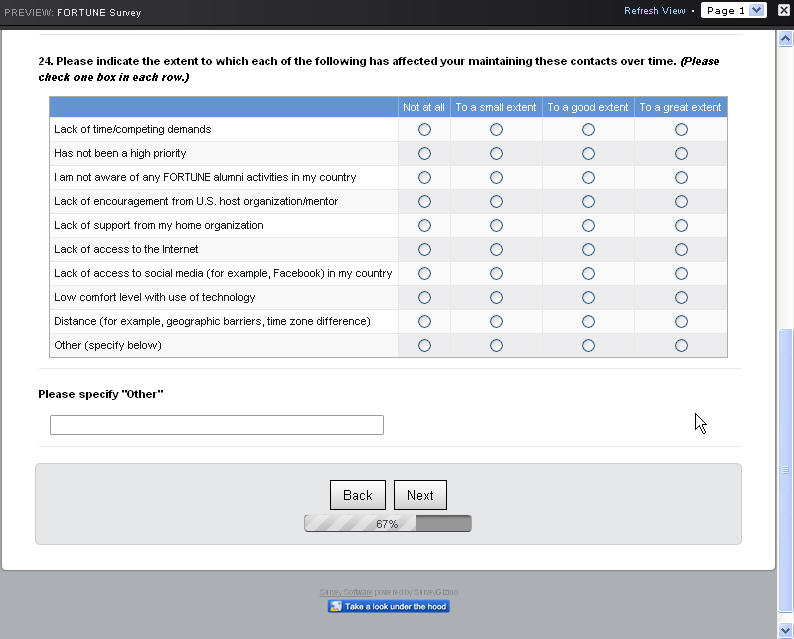This screenshot has width=794, height=639.
Task: Open the Page 1 dropdown
Action: pos(733,11)
